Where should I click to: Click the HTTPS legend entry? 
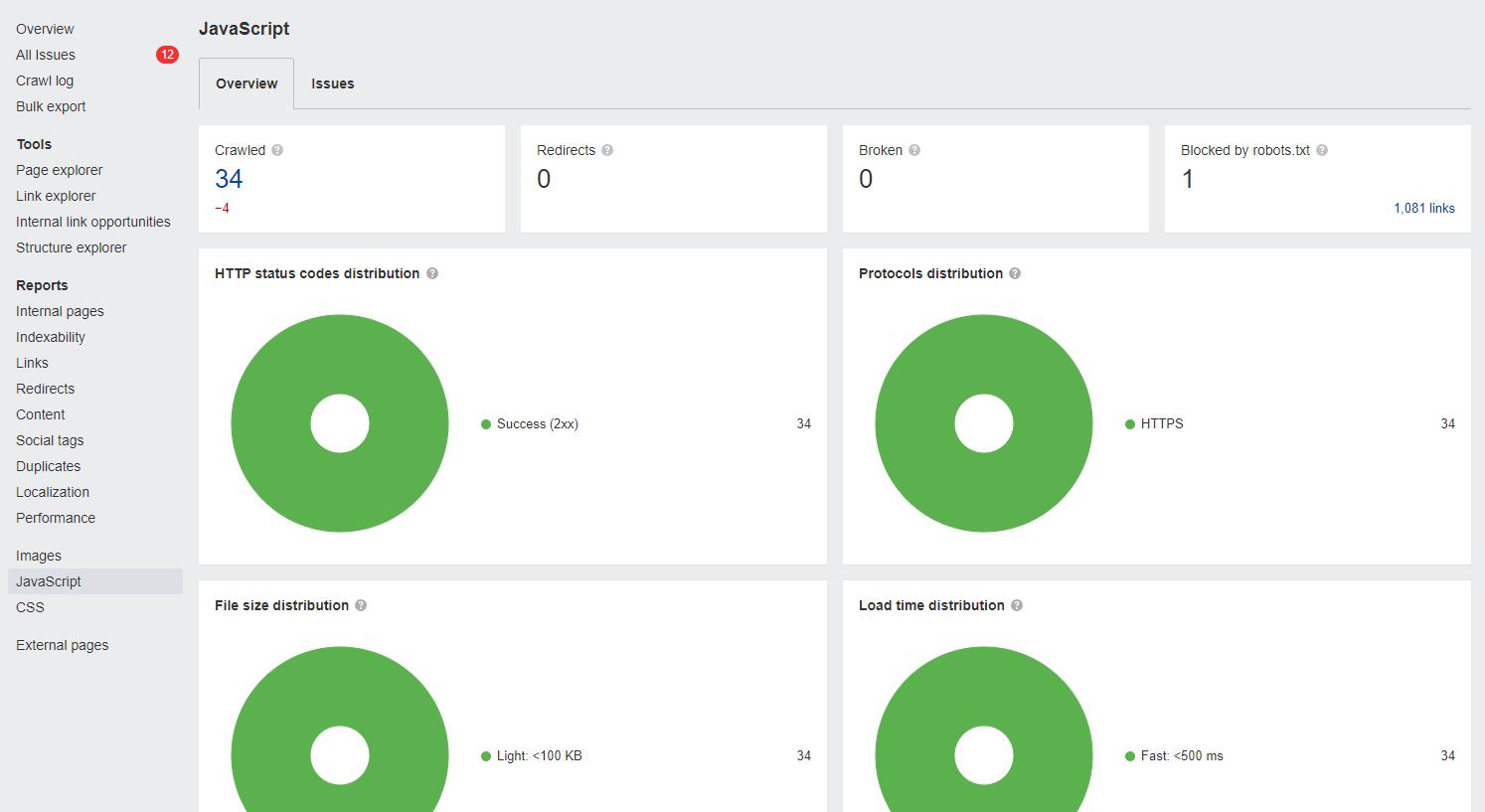pos(1154,423)
